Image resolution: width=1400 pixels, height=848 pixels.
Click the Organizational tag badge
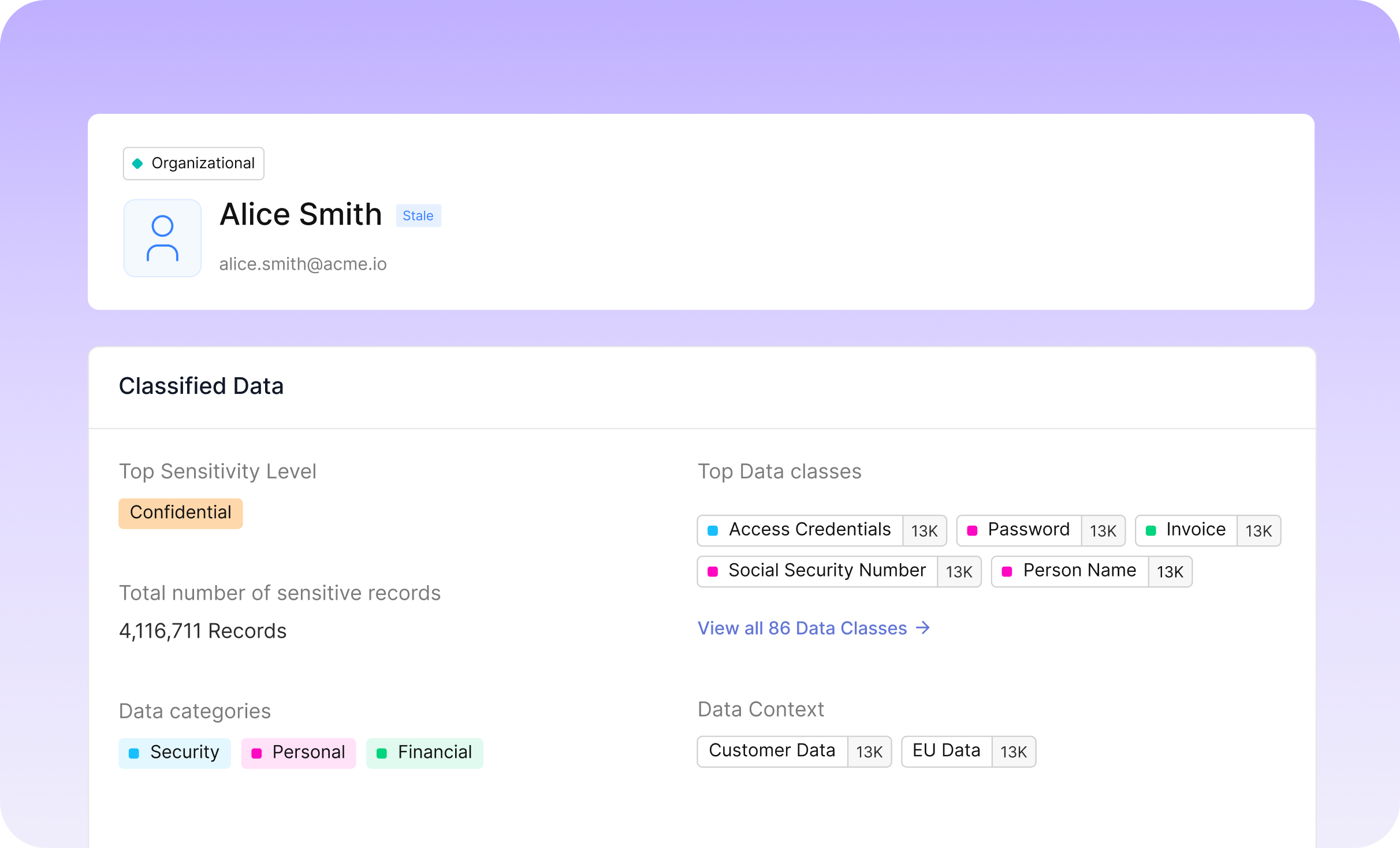click(193, 163)
